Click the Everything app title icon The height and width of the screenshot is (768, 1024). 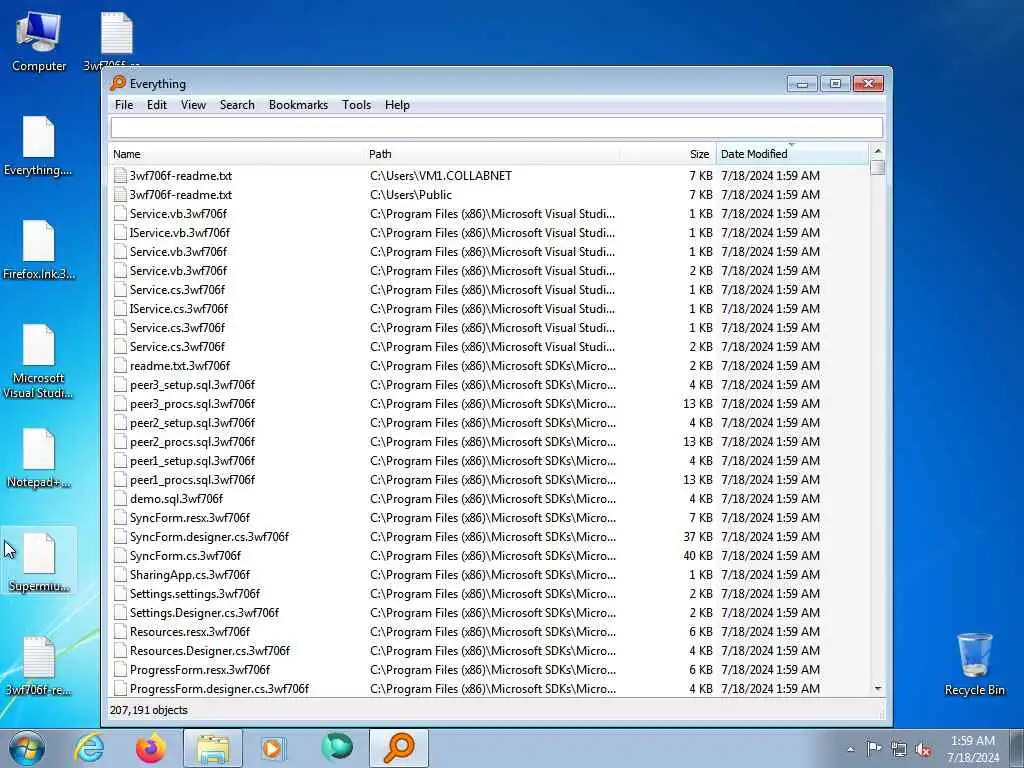coord(118,83)
